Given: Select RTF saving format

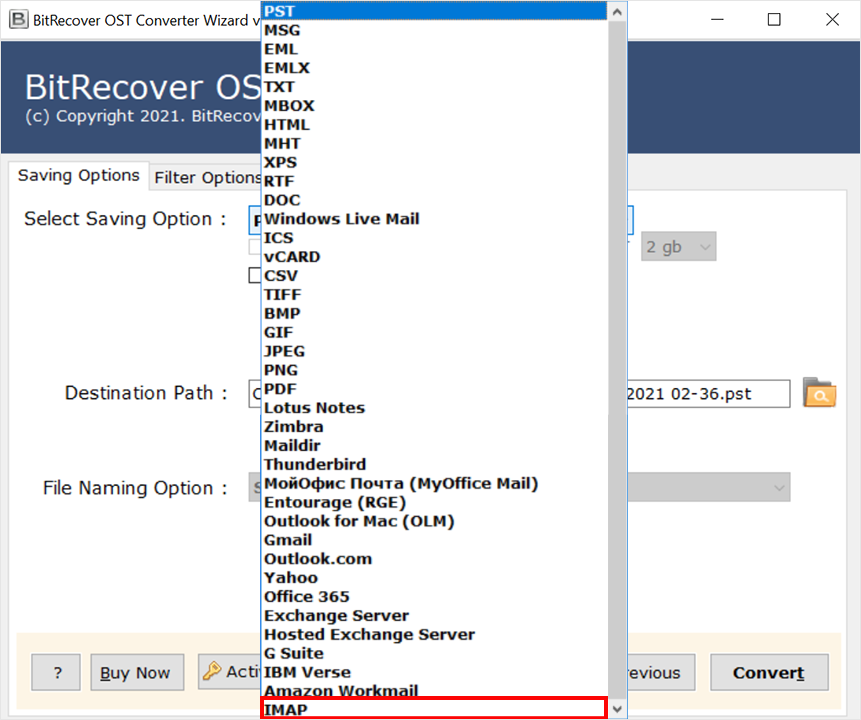Looking at the screenshot, I should click(x=434, y=181).
